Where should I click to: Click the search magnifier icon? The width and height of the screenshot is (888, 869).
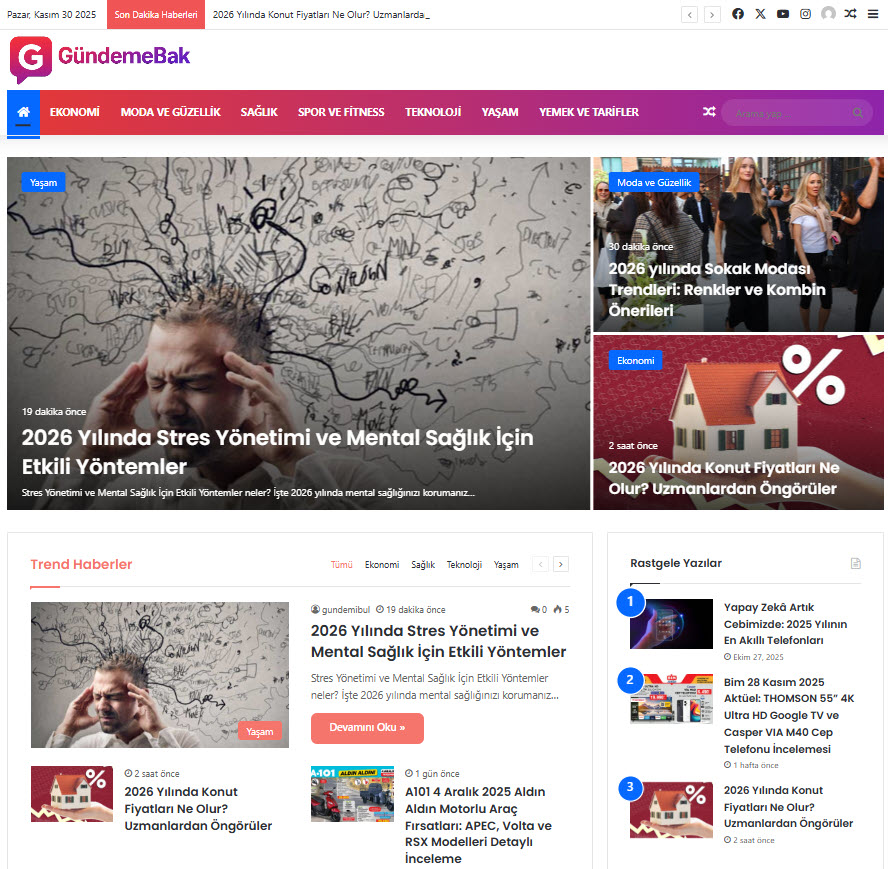(857, 113)
